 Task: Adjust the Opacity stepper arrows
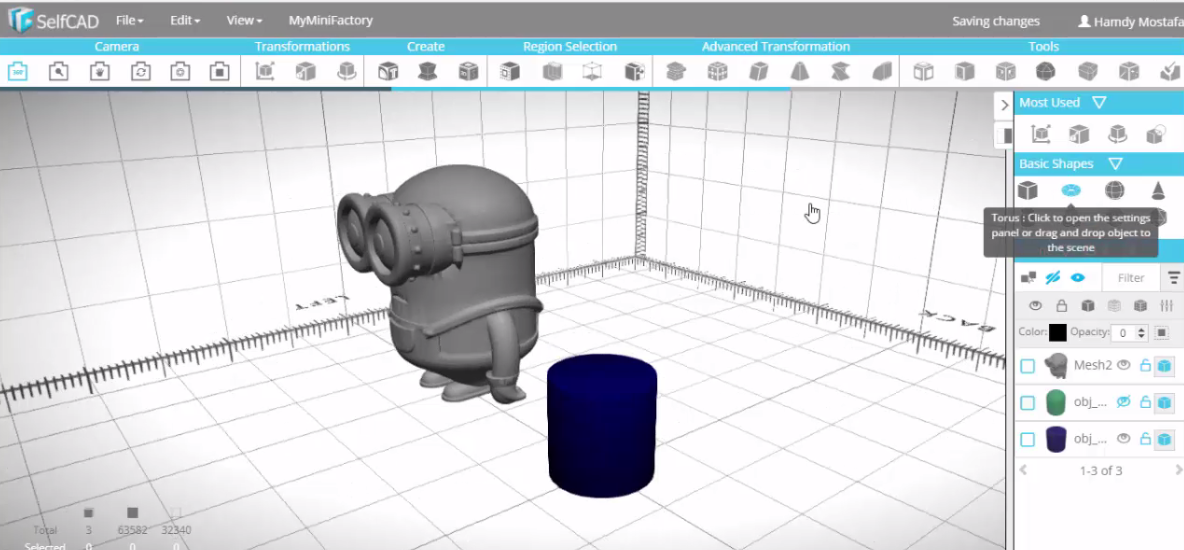pyautogui.click(x=1142, y=332)
